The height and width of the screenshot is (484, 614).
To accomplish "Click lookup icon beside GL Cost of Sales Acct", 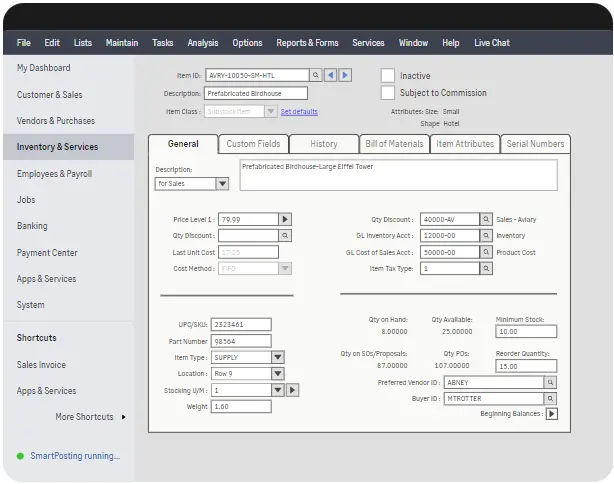I will click(486, 252).
